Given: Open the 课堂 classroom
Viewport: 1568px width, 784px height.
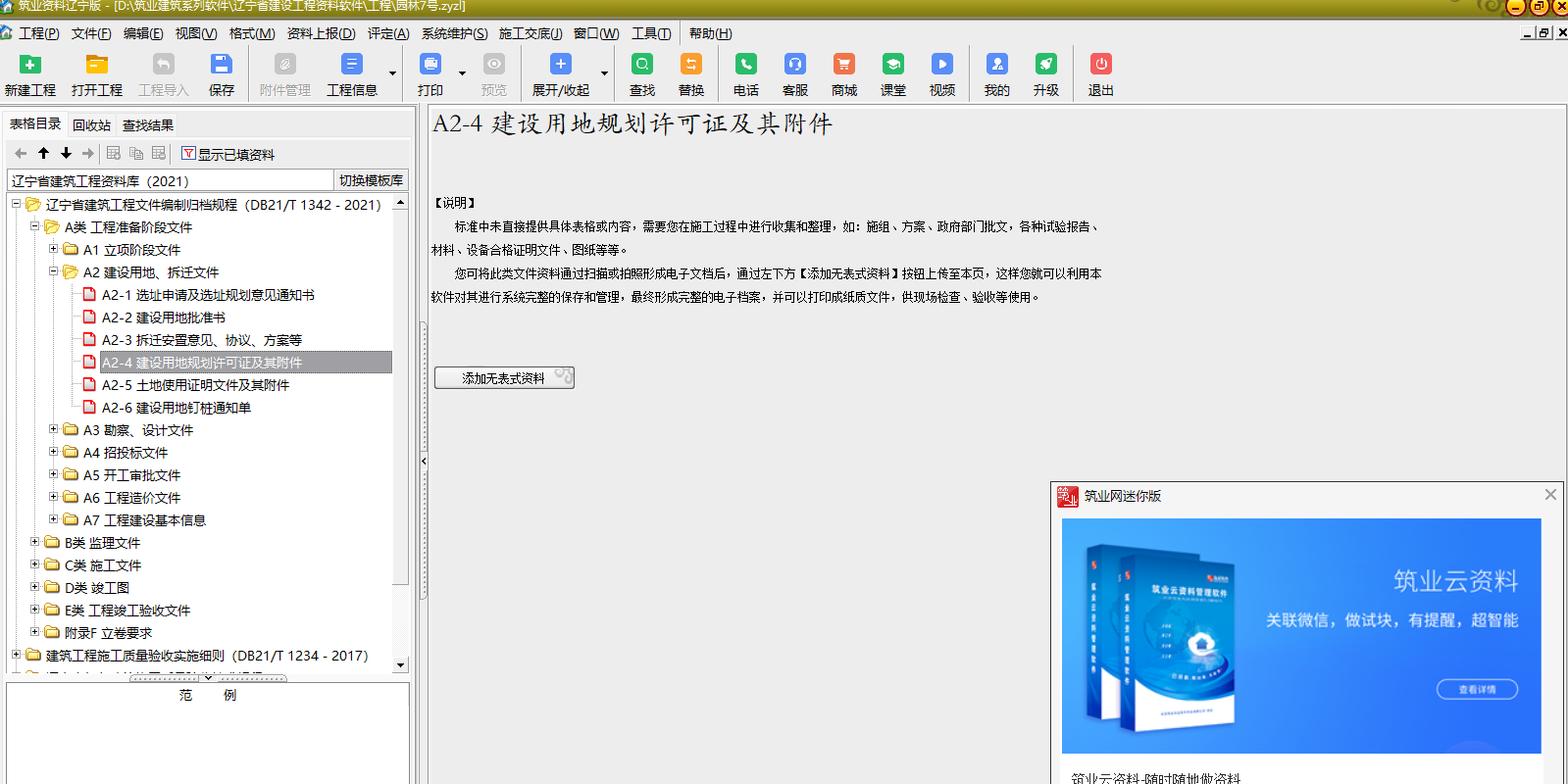Looking at the screenshot, I should 893,75.
